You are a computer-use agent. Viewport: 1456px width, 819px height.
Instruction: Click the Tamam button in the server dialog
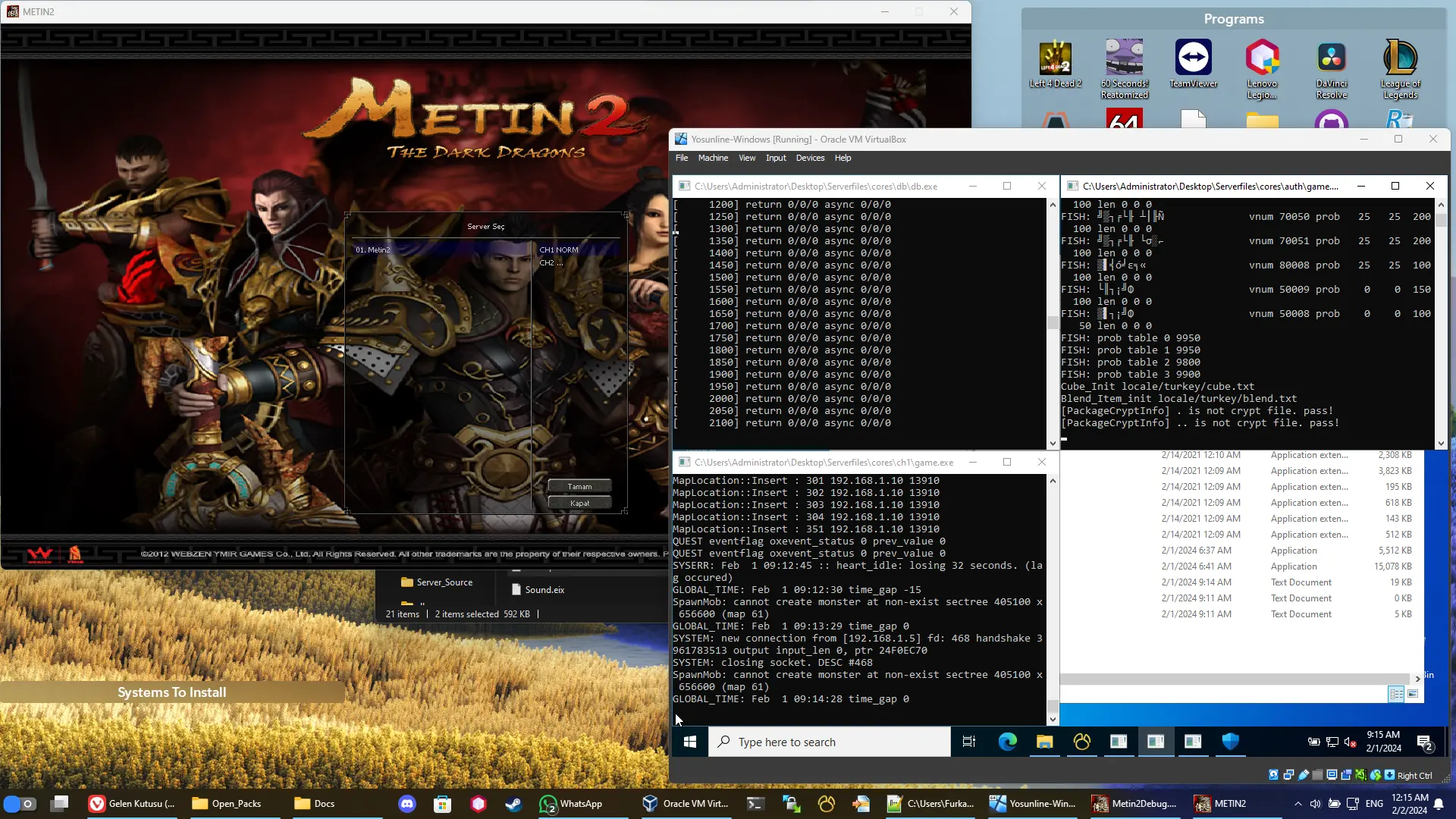pyautogui.click(x=579, y=486)
